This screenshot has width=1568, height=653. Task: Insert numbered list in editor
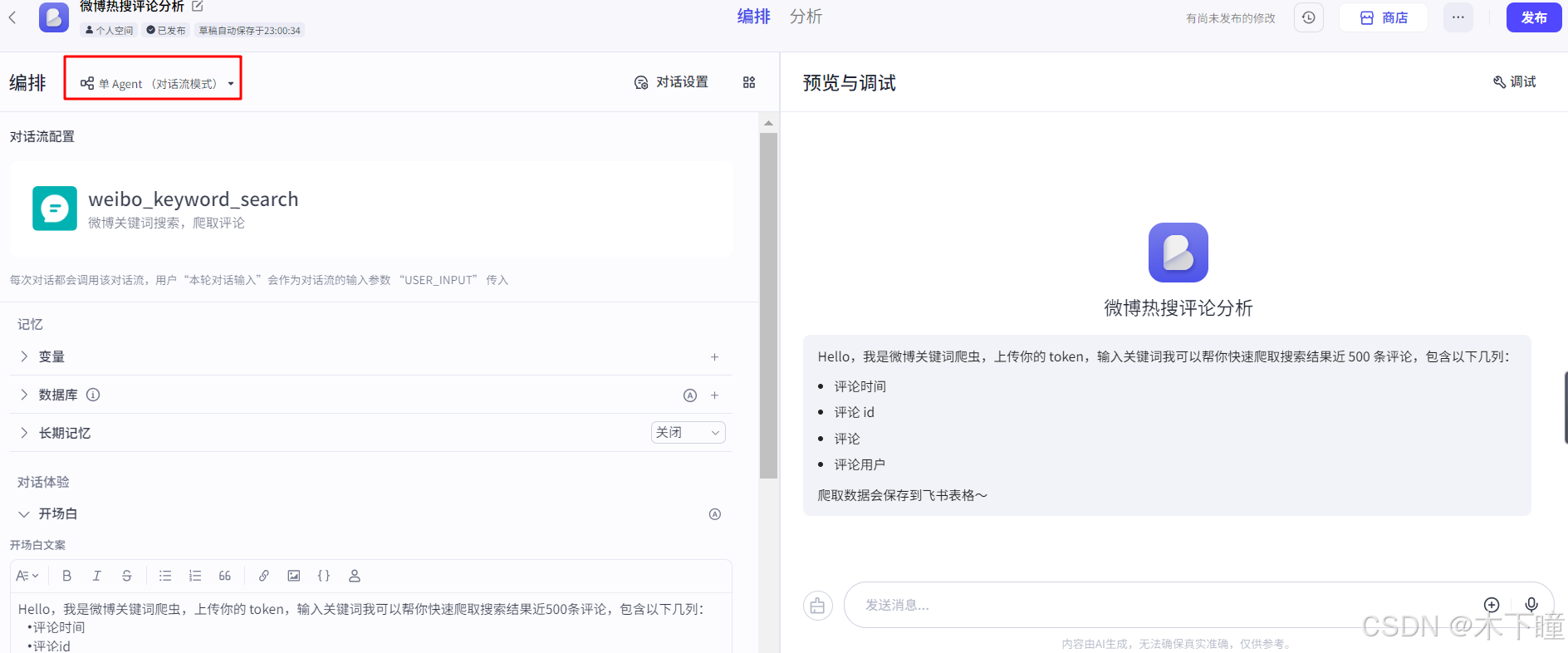[195, 576]
